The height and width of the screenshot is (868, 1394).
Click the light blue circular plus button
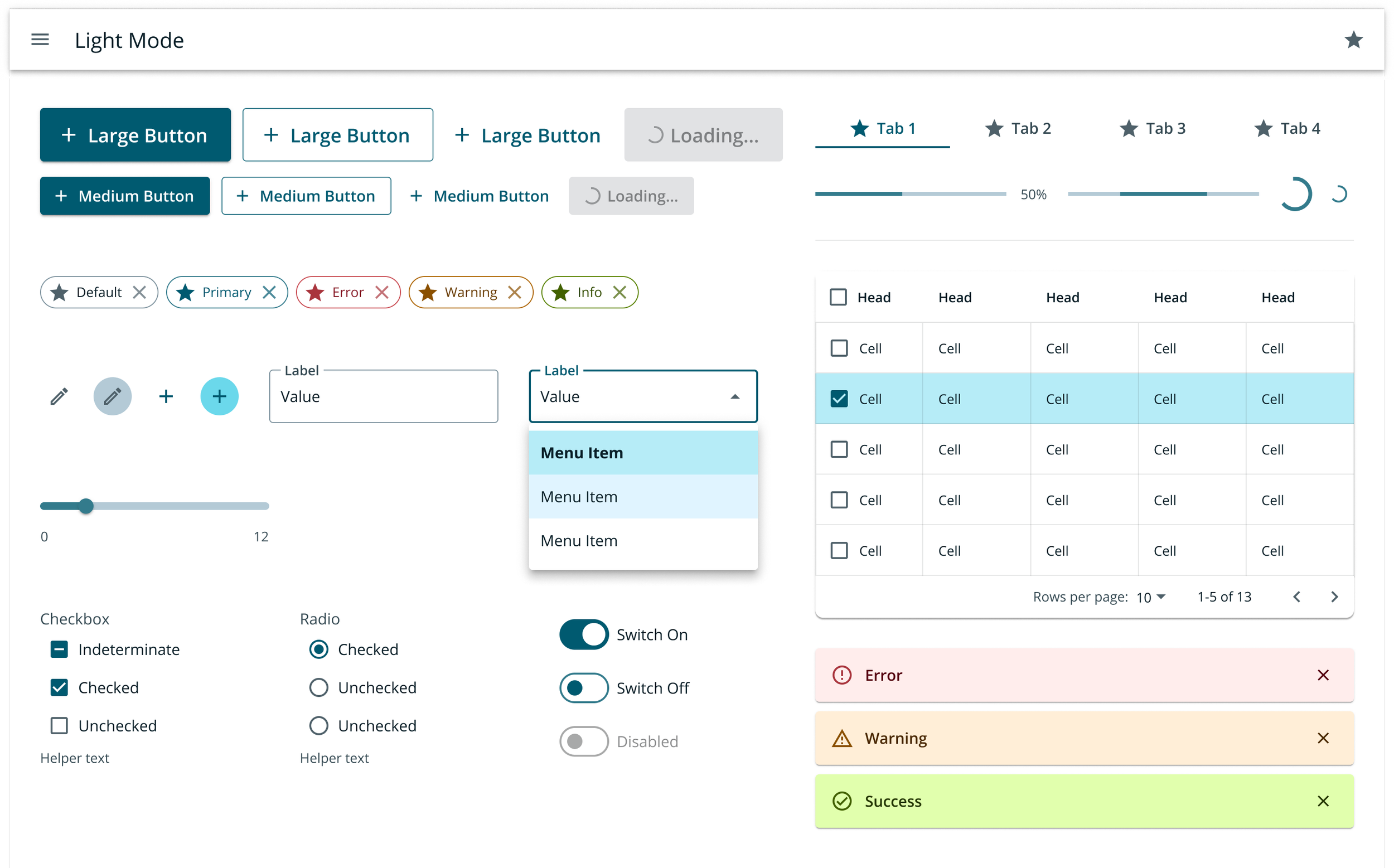219,396
